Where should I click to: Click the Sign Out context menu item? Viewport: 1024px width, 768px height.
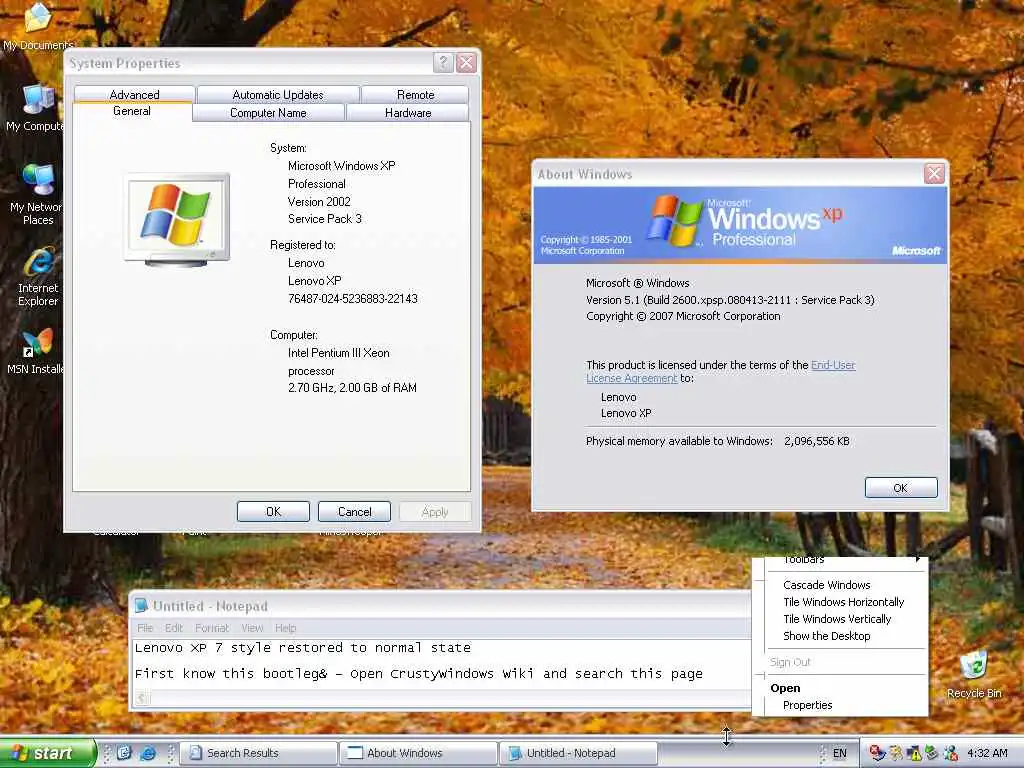790,662
